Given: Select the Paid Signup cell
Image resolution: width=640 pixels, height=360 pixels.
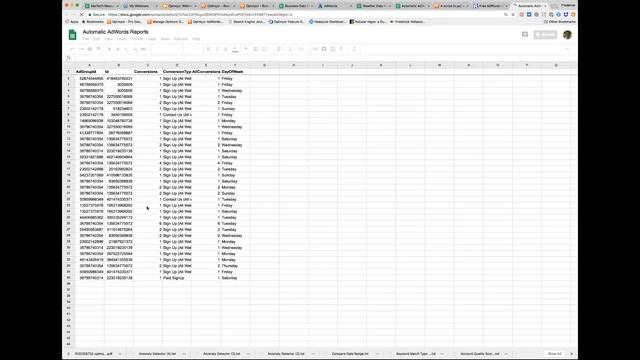Looking at the screenshot, I should click(x=177, y=278).
